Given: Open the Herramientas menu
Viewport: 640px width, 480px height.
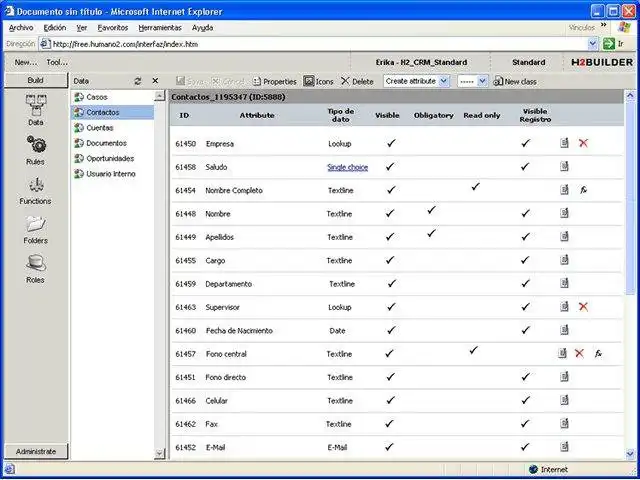Looking at the screenshot, I should coord(160,28).
